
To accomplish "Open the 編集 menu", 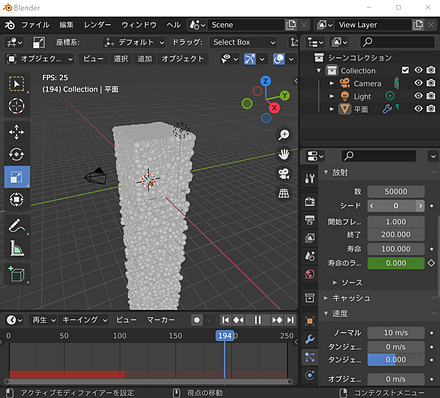I will tap(66, 25).
